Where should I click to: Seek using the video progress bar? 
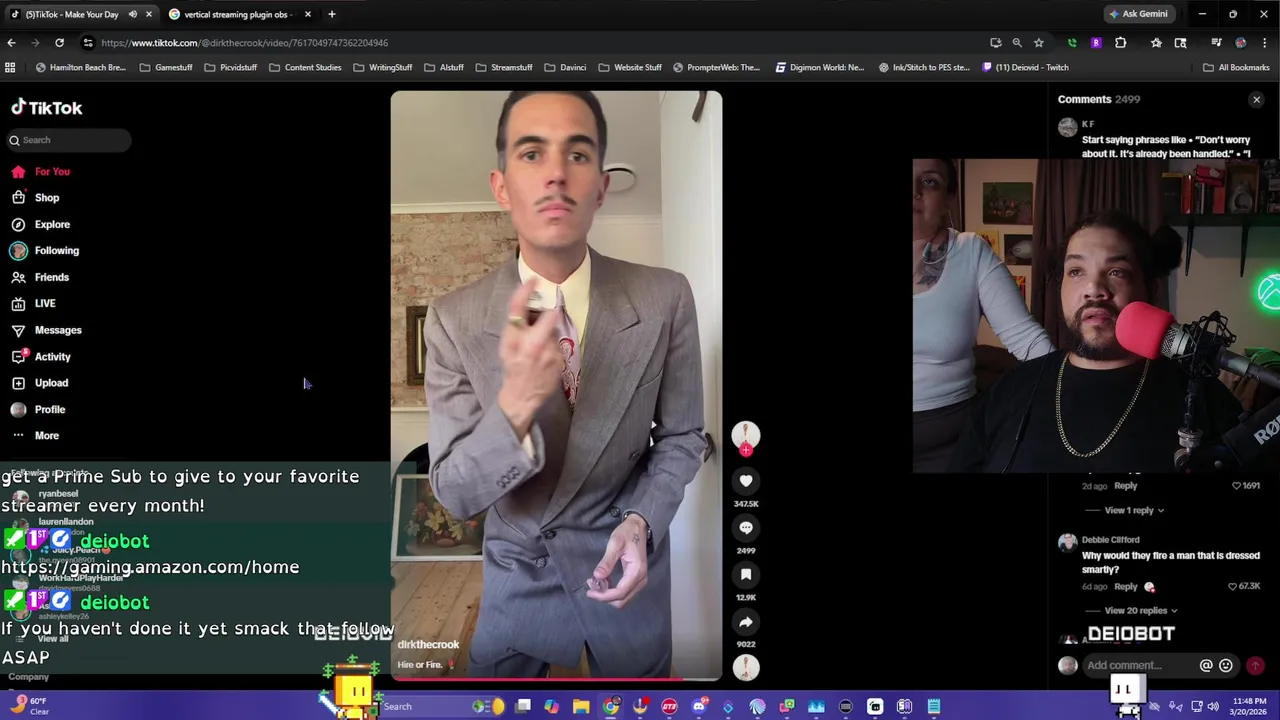556,678
